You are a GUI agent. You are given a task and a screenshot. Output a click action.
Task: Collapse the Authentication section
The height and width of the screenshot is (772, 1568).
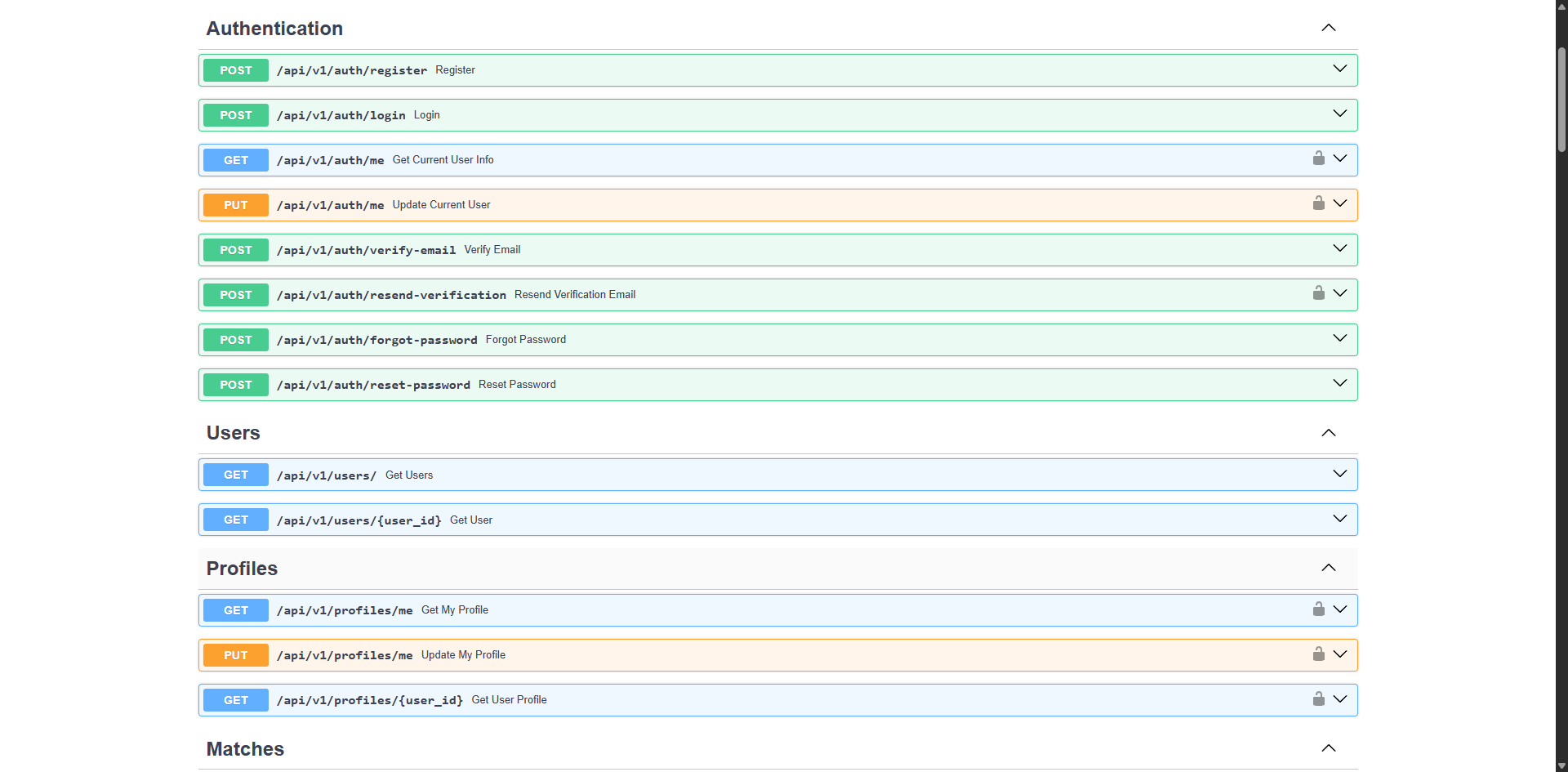[1329, 28]
